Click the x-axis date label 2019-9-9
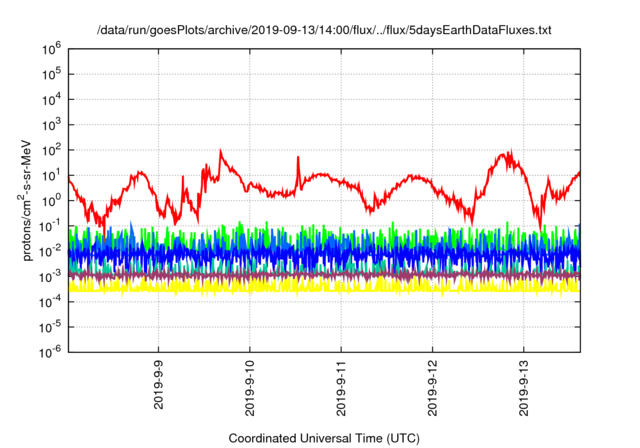The height and width of the screenshot is (448, 640). [x=158, y=385]
